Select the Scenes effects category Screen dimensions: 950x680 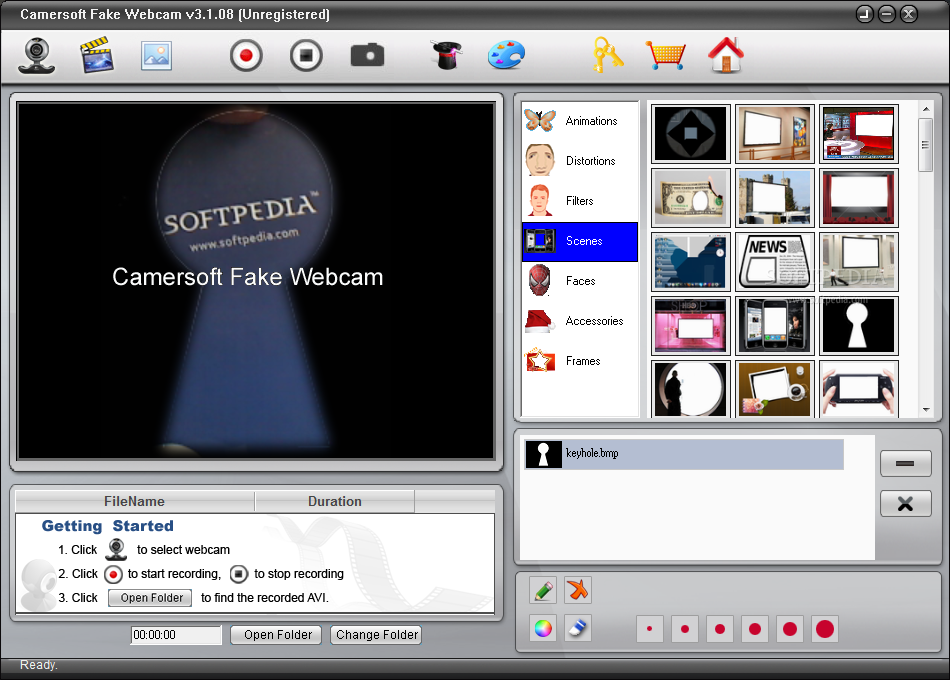point(580,241)
